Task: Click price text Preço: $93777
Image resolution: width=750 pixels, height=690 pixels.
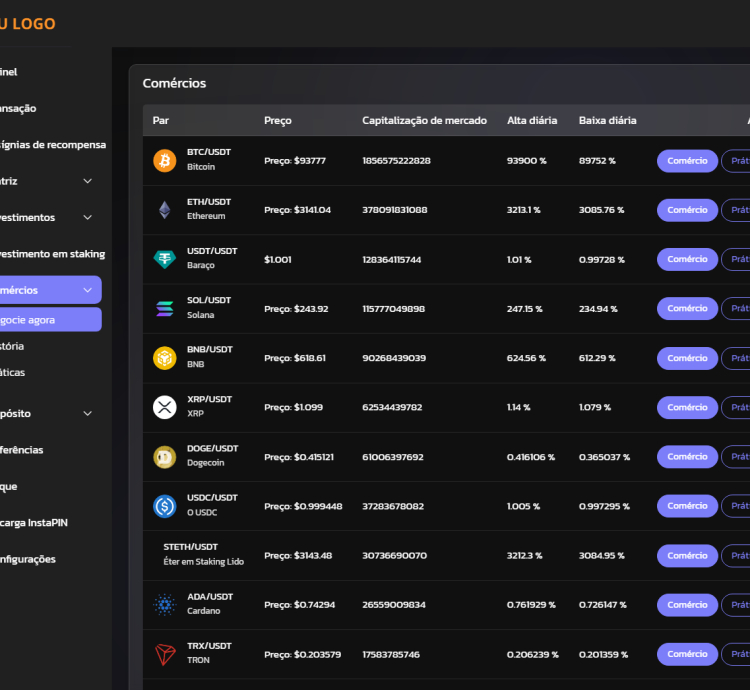Action: pyautogui.click(x=295, y=161)
